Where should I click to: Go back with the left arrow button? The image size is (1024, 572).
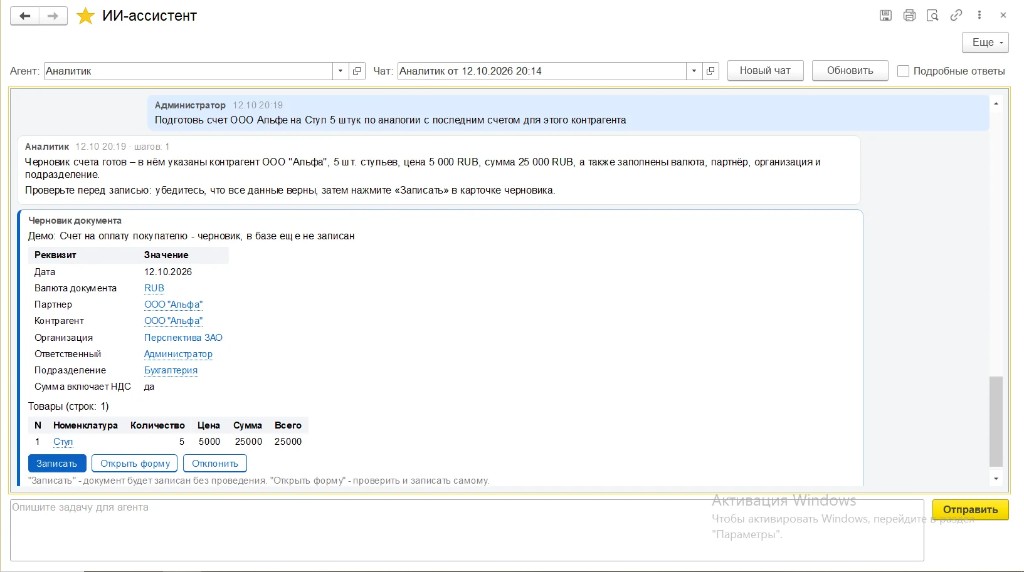25,16
